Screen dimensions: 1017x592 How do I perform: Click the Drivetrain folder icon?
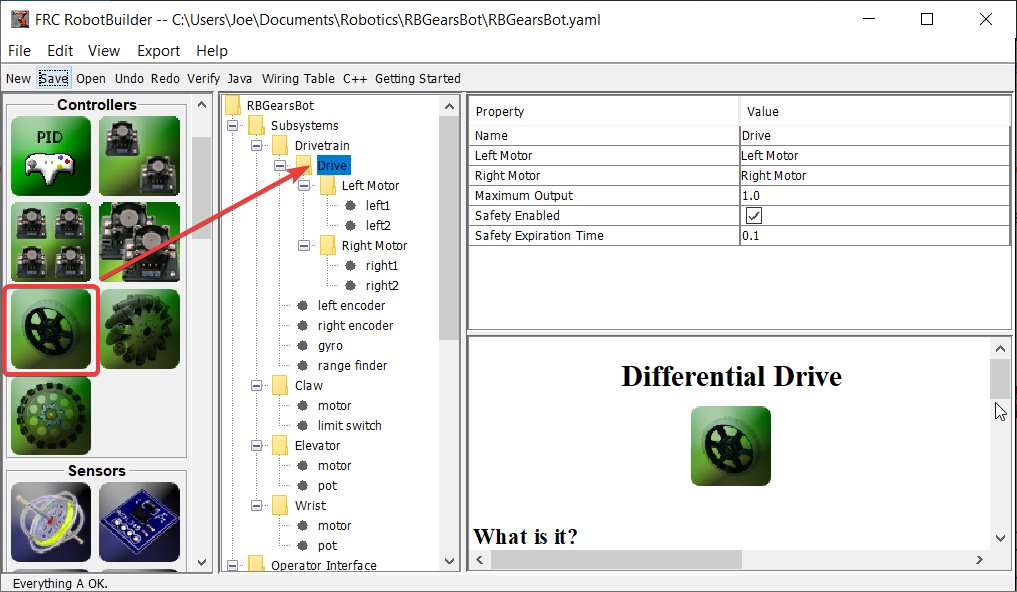(280, 145)
